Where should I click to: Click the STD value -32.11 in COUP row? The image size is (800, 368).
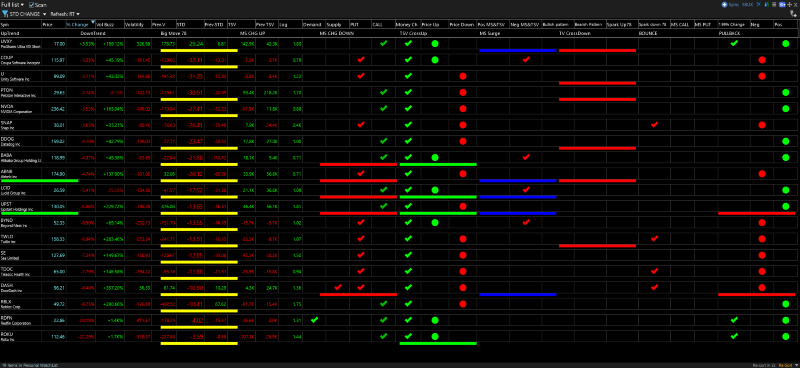pyautogui.click(x=195, y=60)
